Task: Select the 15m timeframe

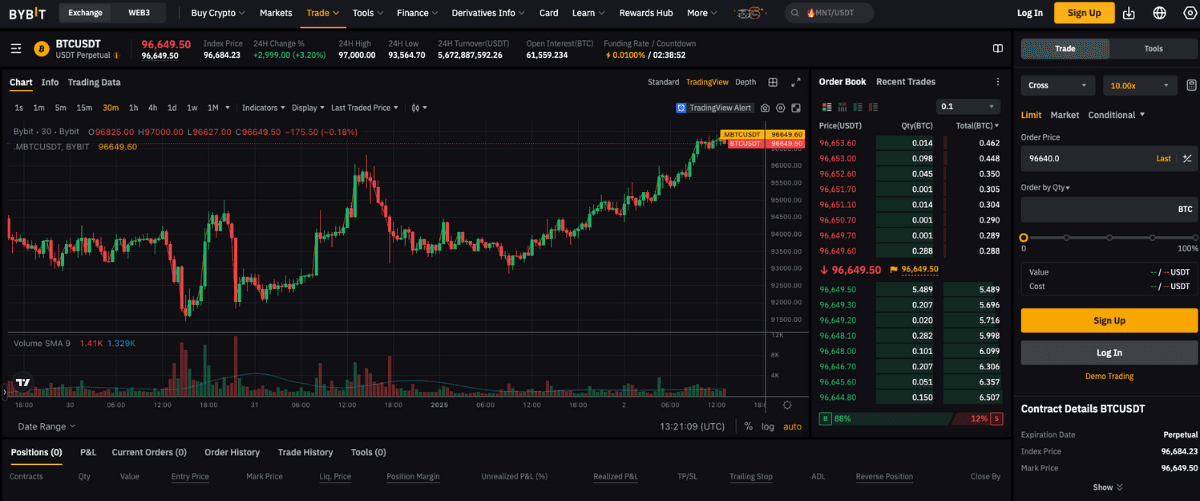Action: pyautogui.click(x=84, y=107)
